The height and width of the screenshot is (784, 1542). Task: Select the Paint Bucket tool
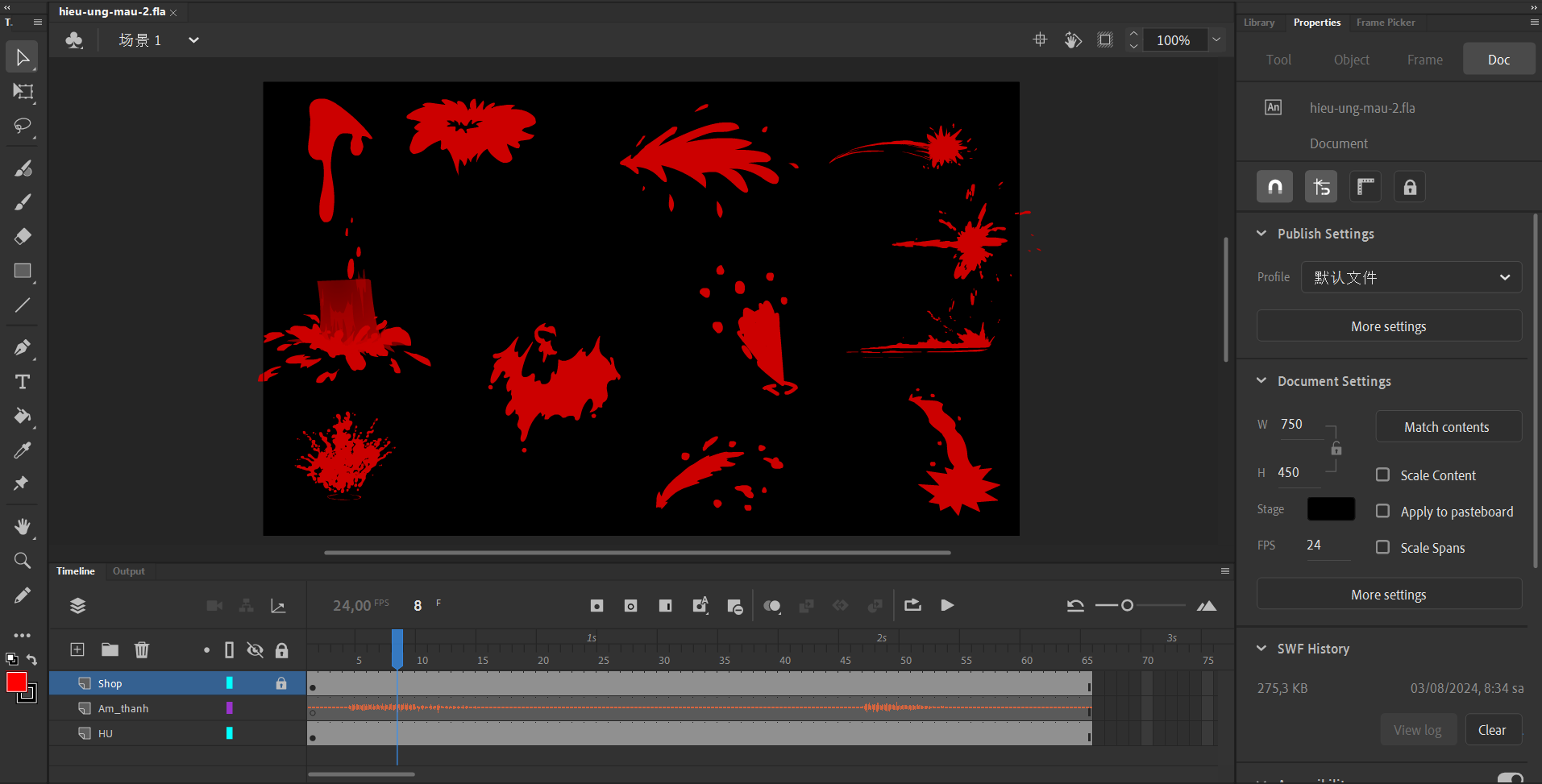click(x=23, y=416)
